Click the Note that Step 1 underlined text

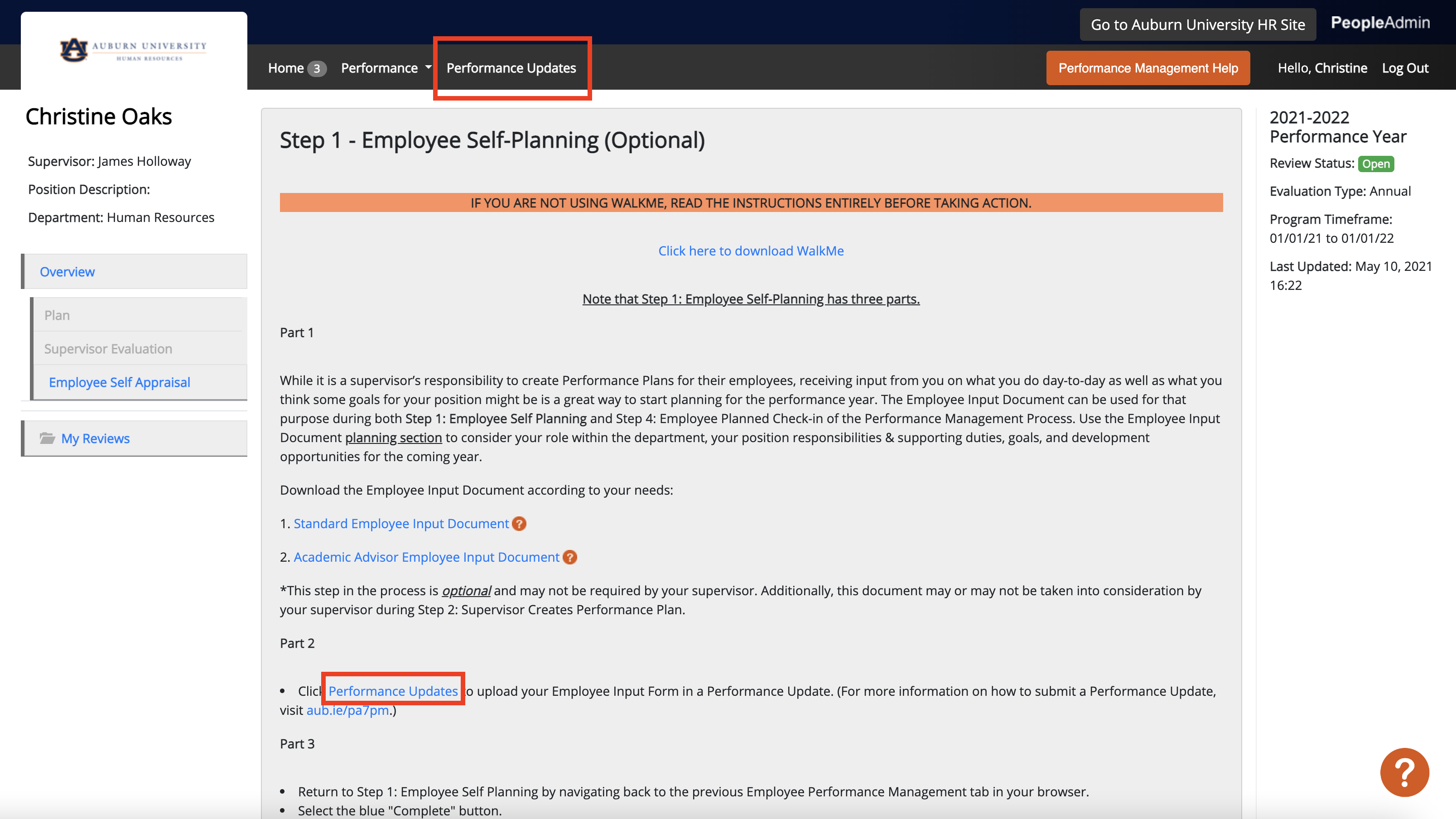click(x=751, y=299)
